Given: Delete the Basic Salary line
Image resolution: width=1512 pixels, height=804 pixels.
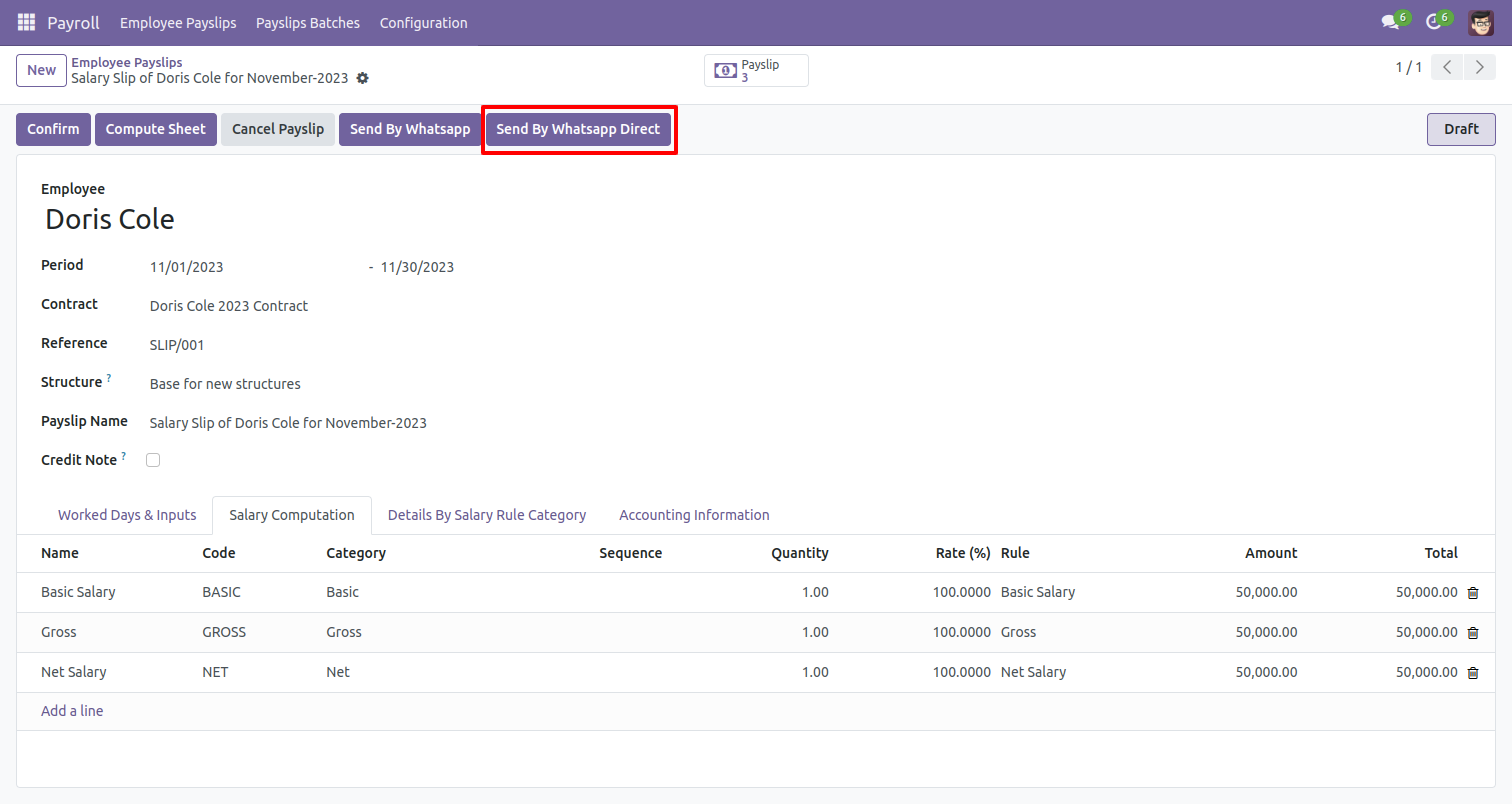Looking at the screenshot, I should click(x=1472, y=593).
